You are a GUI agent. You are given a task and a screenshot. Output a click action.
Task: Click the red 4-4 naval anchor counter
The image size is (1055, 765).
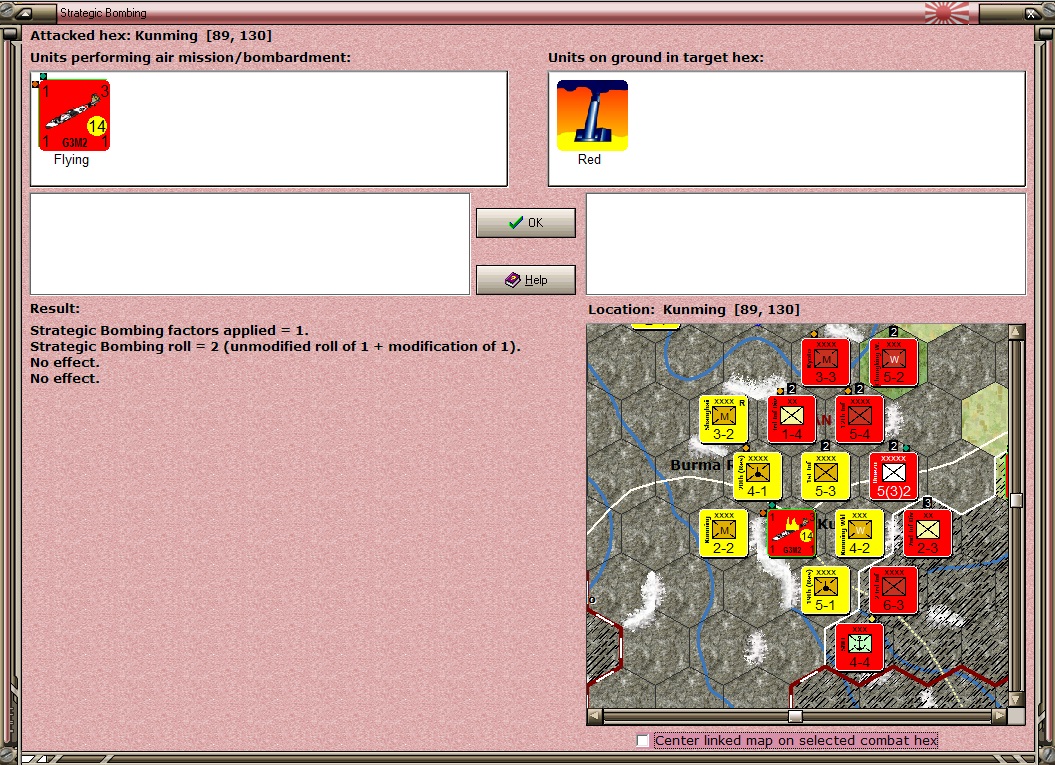click(x=859, y=647)
